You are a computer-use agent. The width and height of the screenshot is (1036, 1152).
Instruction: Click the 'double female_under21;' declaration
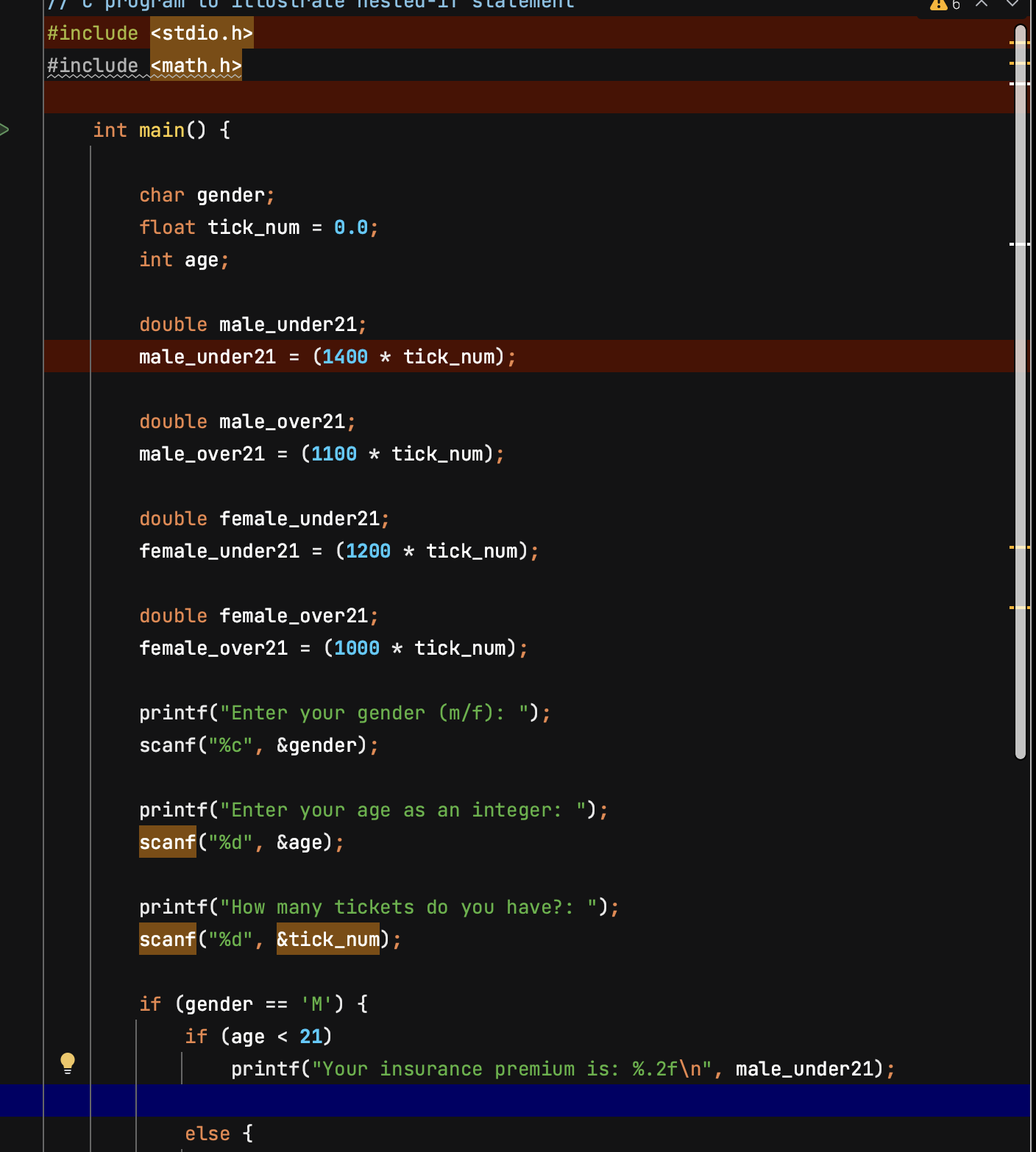coord(264,519)
